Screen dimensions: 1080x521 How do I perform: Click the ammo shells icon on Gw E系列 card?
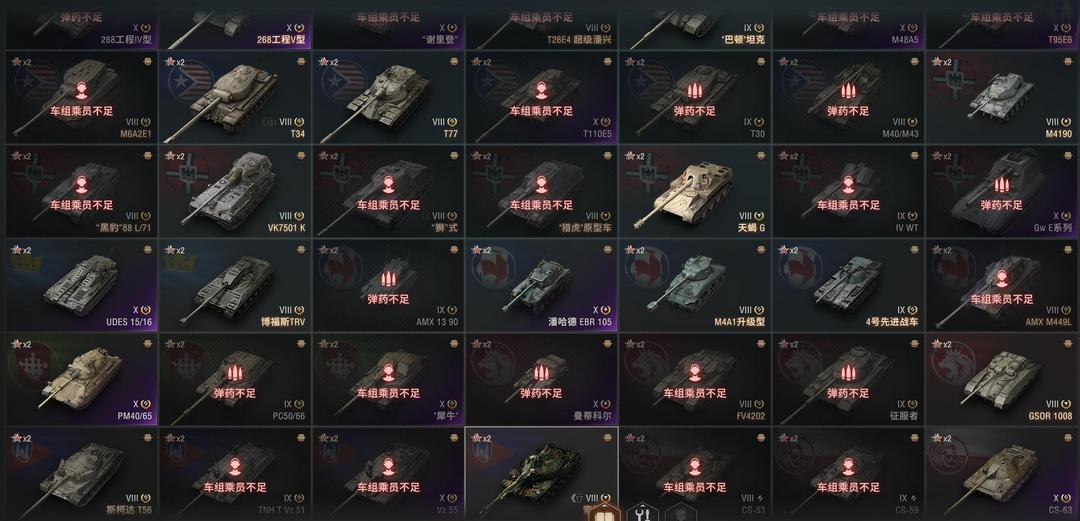point(1001,185)
